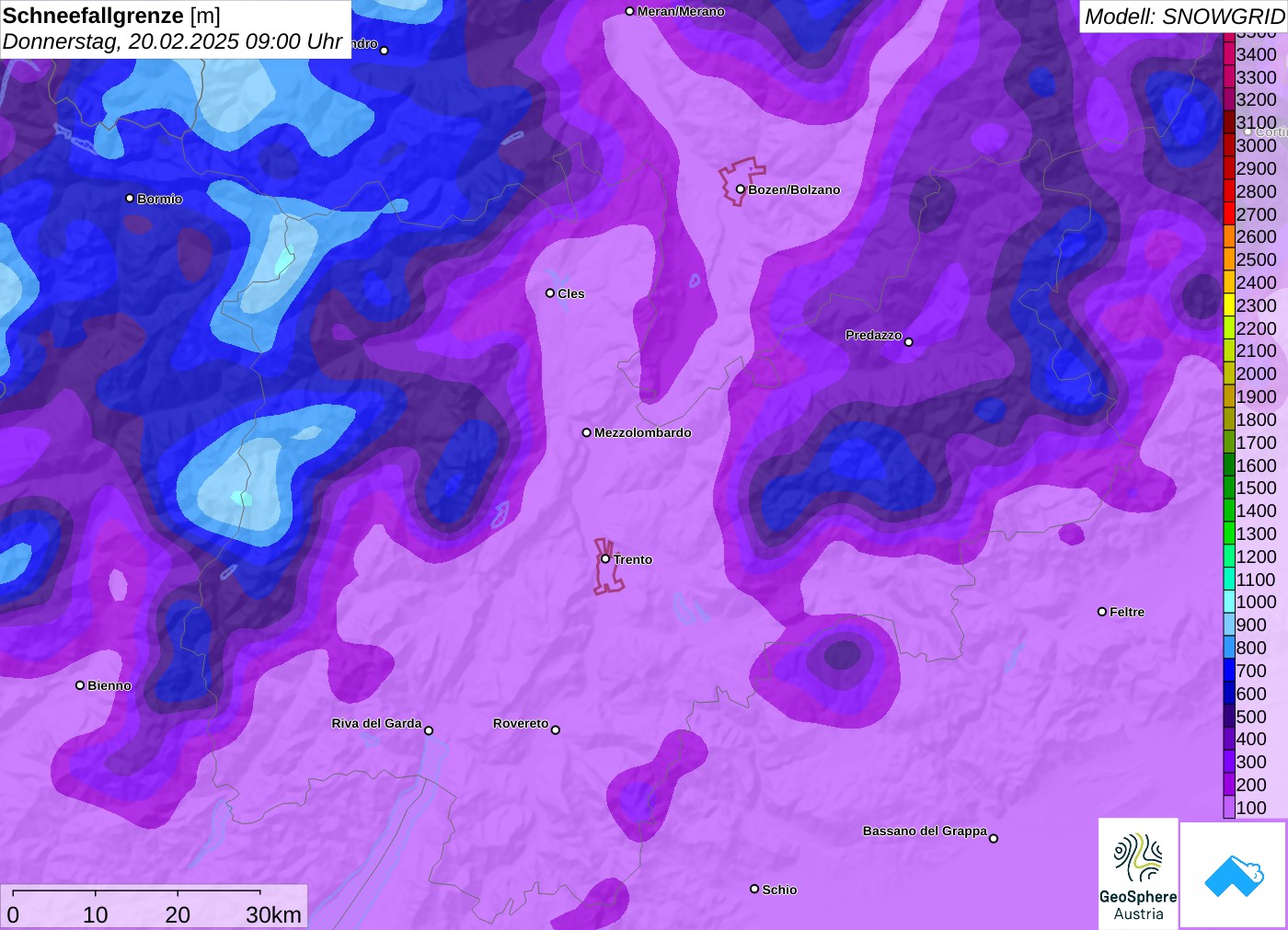
Task: Pick the 3400 m legend color swatch
Action: pyautogui.click(x=1229, y=54)
